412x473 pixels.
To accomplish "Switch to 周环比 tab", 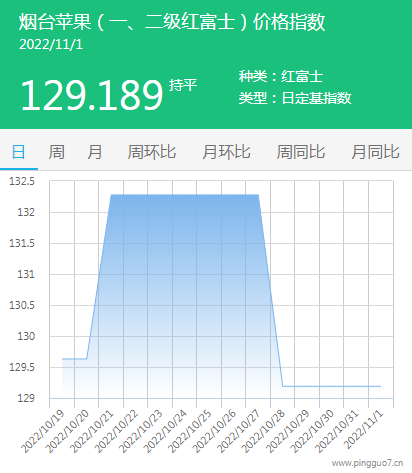I will pos(152,152).
